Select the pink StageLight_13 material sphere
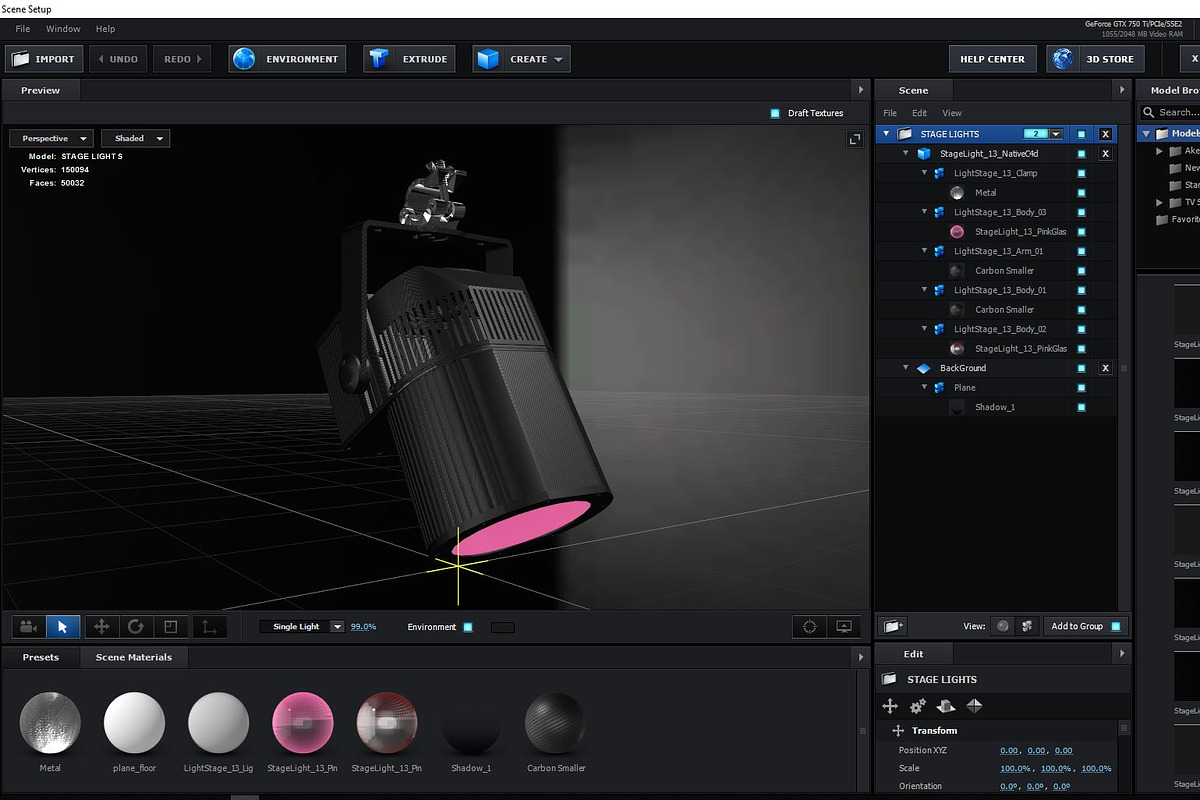The width and height of the screenshot is (1200, 800). [302, 721]
